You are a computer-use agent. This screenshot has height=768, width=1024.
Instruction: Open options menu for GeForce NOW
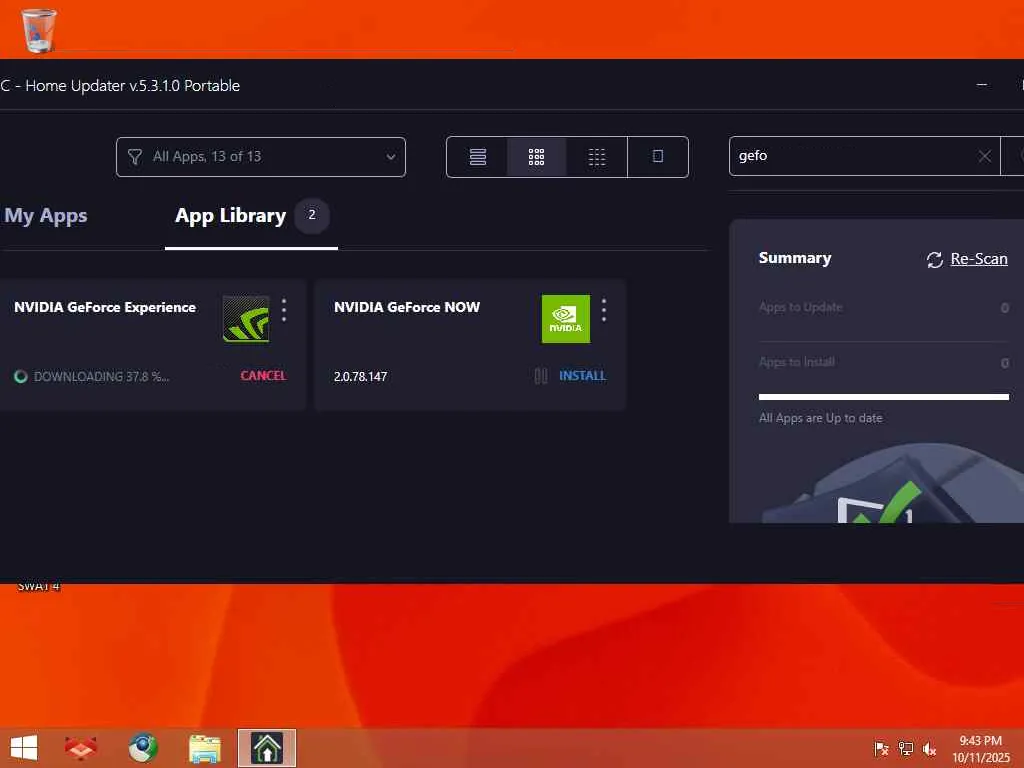(x=604, y=310)
